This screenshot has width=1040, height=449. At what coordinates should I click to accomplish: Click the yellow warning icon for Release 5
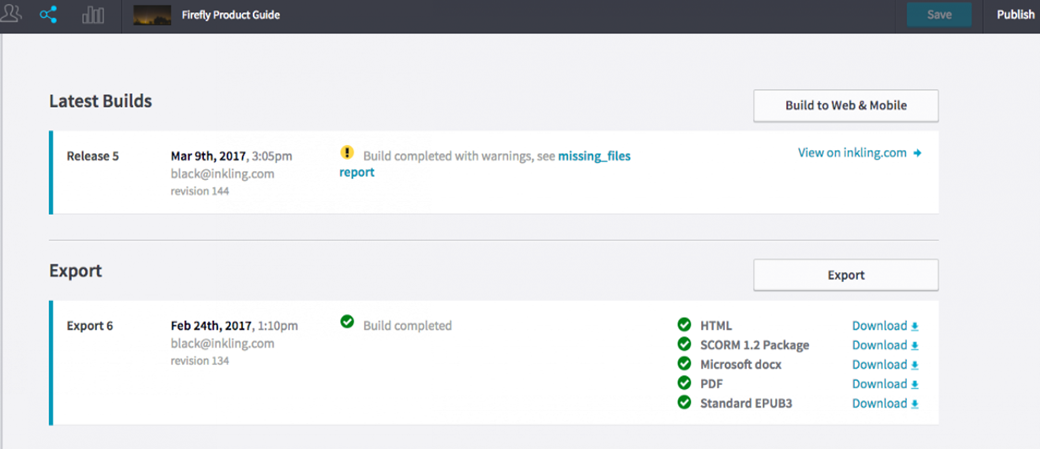pos(347,153)
